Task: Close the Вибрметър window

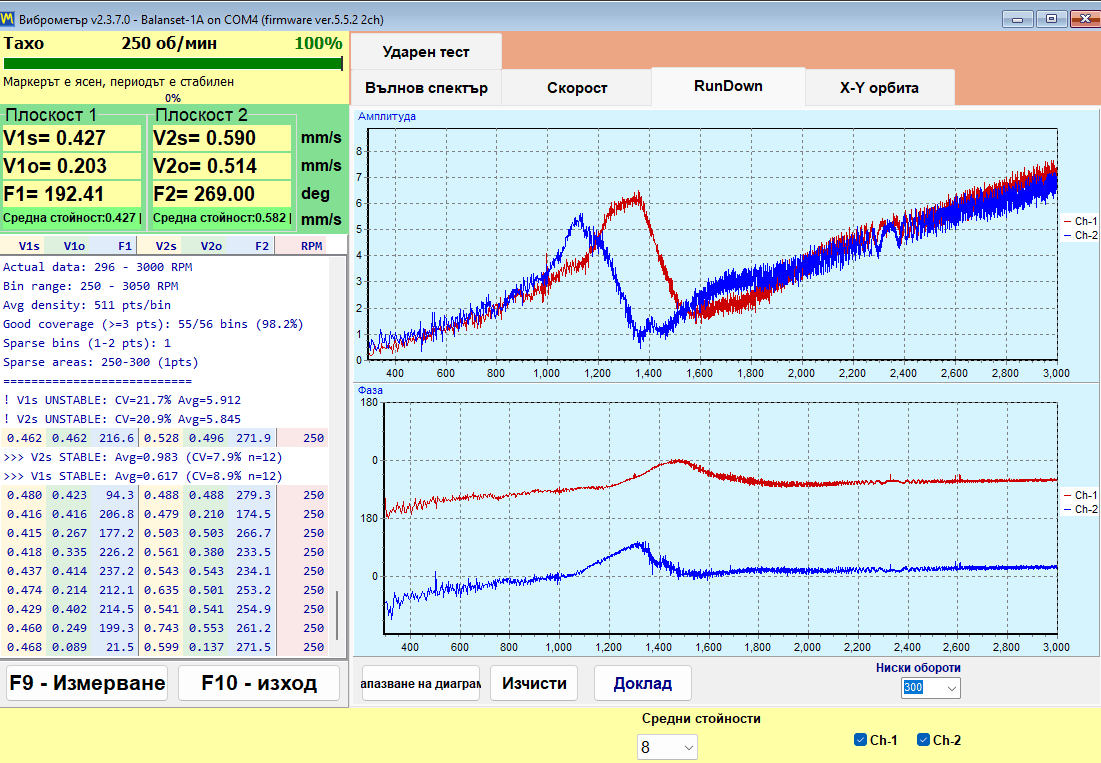Action: click(1085, 19)
